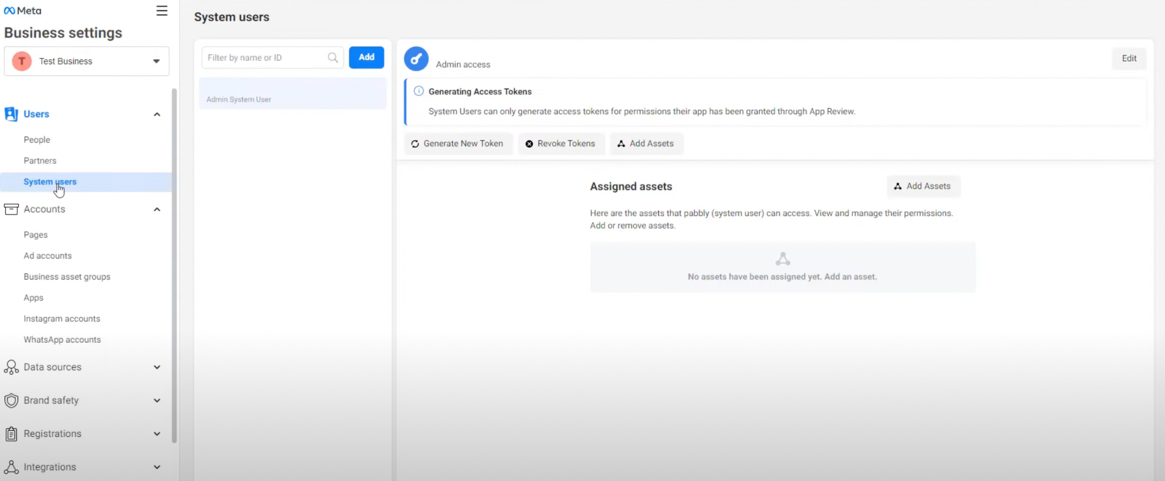
Task: Select System users menu item
Action: click(86, 182)
